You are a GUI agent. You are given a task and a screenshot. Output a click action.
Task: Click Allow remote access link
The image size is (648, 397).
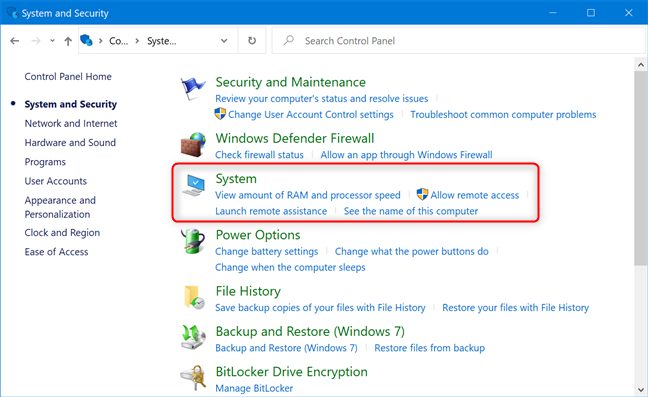[x=474, y=195]
